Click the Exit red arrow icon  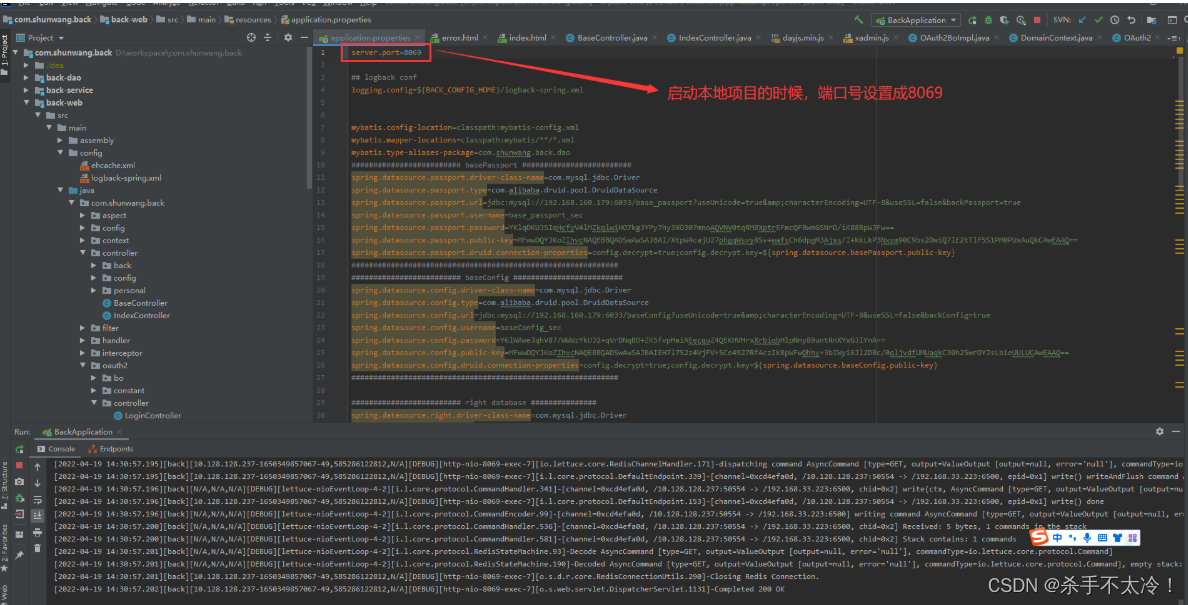click(19, 514)
